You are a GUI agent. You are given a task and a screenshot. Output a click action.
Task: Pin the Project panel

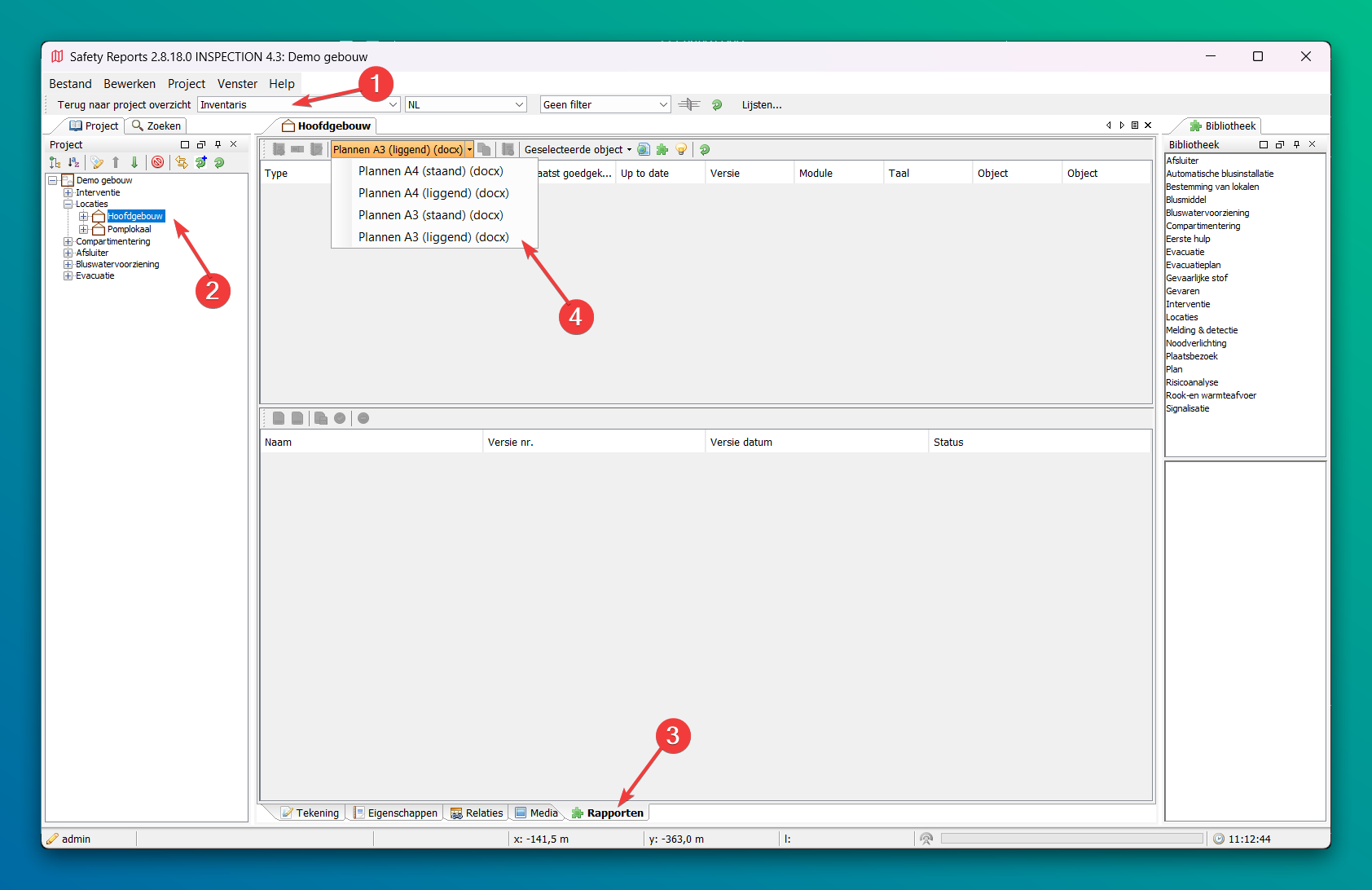pos(218,145)
